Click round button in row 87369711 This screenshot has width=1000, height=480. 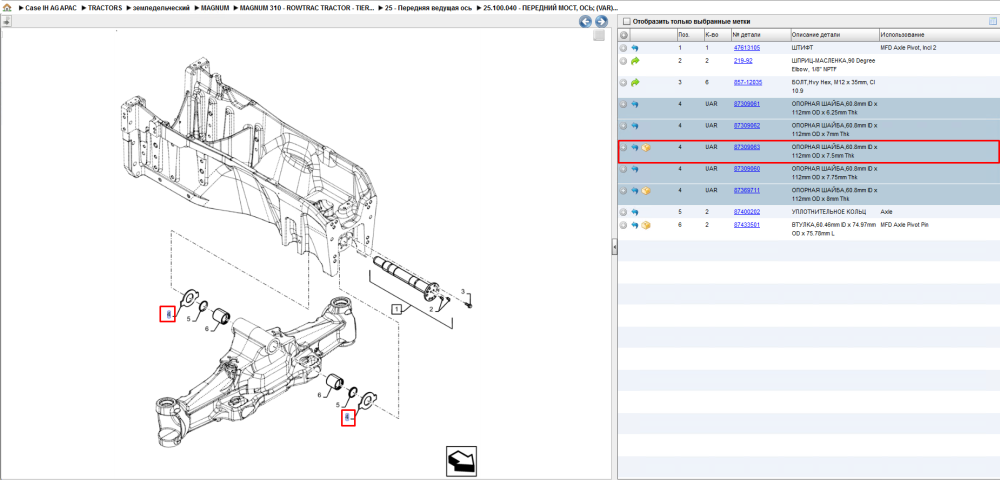tap(624, 191)
